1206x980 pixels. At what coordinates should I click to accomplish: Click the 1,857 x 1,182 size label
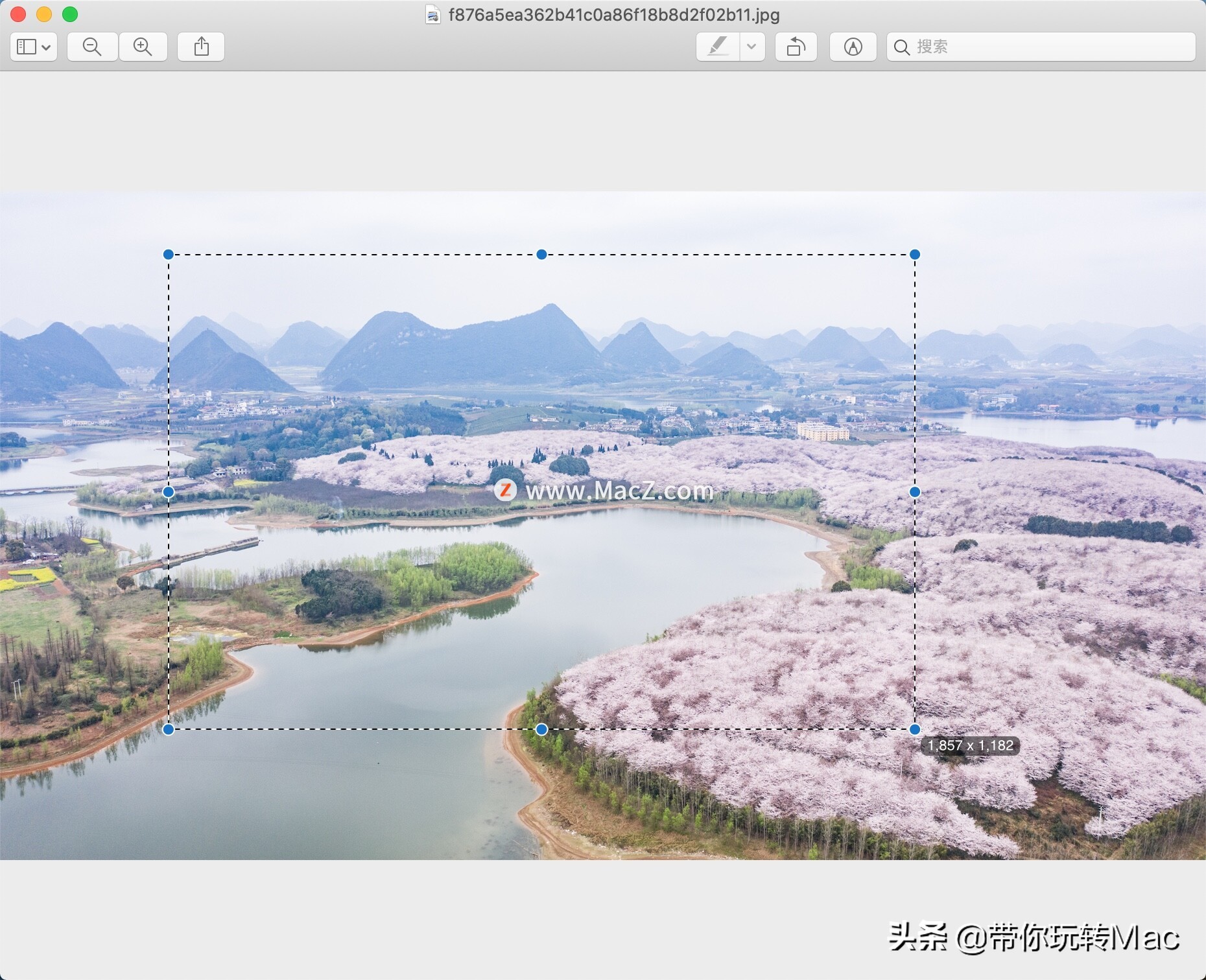pos(970,745)
